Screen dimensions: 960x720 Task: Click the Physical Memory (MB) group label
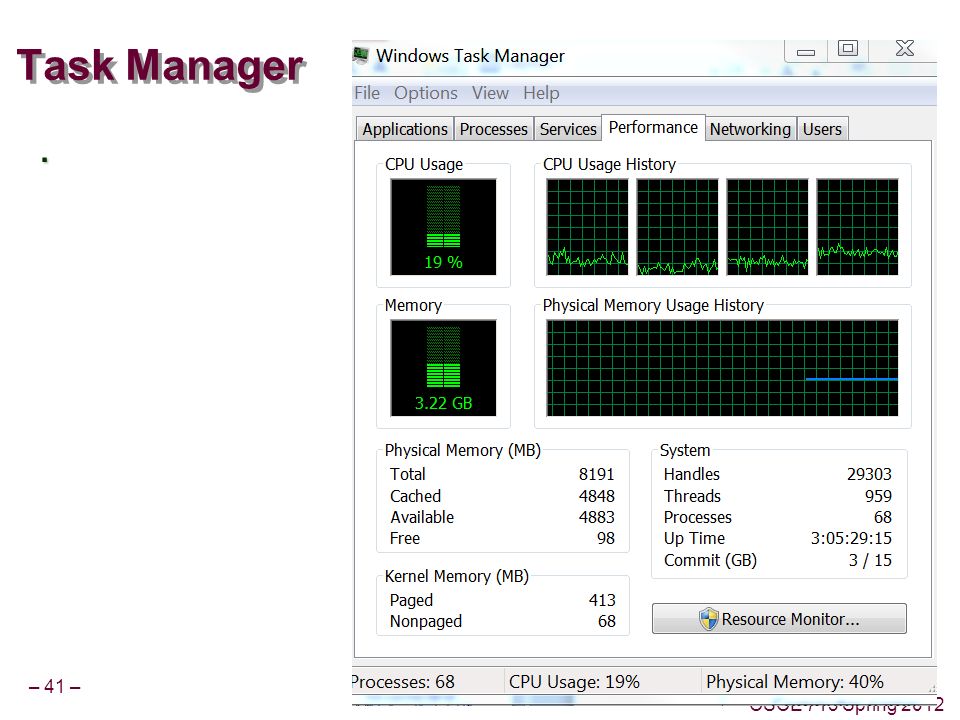(462, 451)
